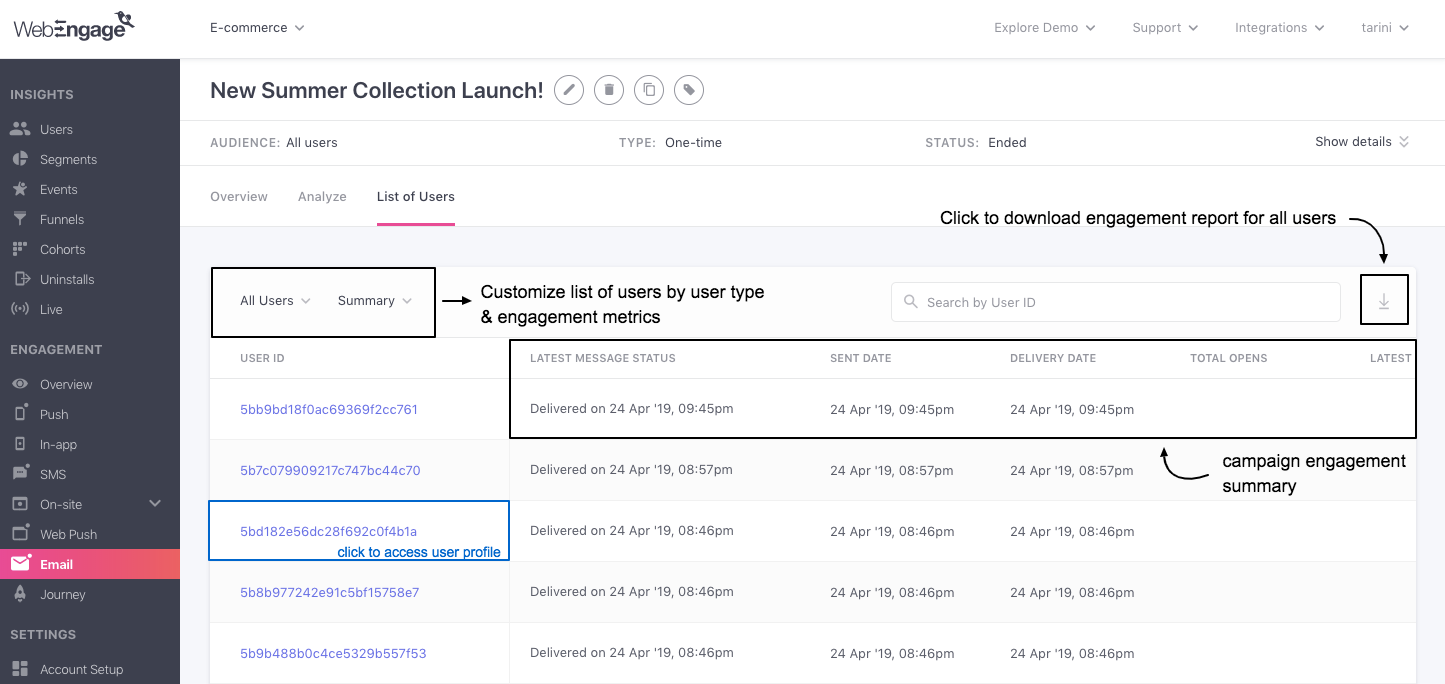Click the AUDIENCE: All users label
Screen dimensions: 1445x684
pyautogui.click(x=274, y=143)
